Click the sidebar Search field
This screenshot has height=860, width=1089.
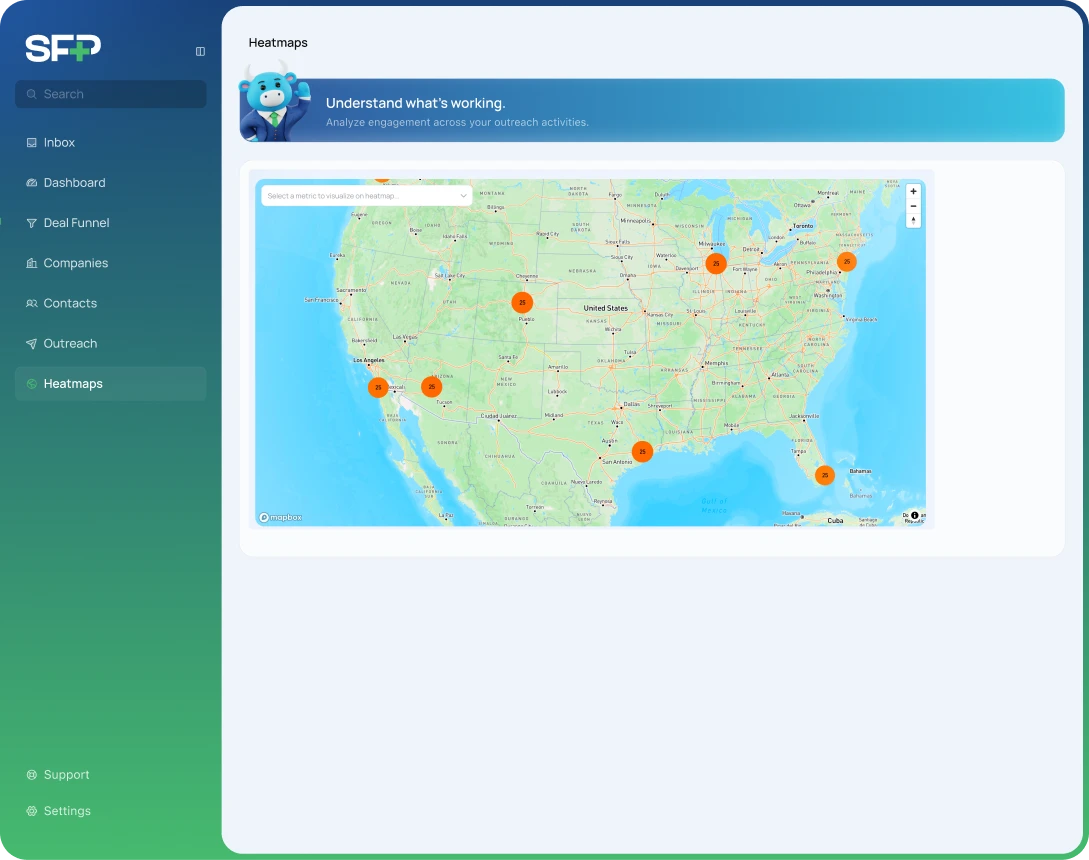[110, 94]
